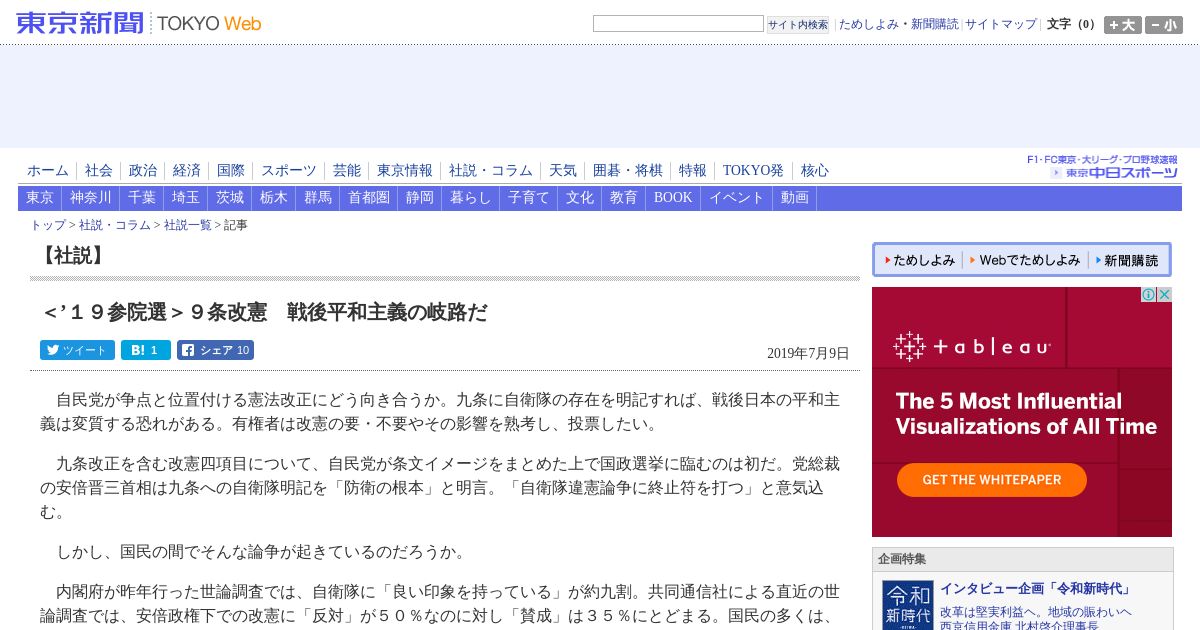Click Webでためしよみ in subscription box
Image resolution: width=1200 pixels, height=630 pixels.
[1025, 260]
